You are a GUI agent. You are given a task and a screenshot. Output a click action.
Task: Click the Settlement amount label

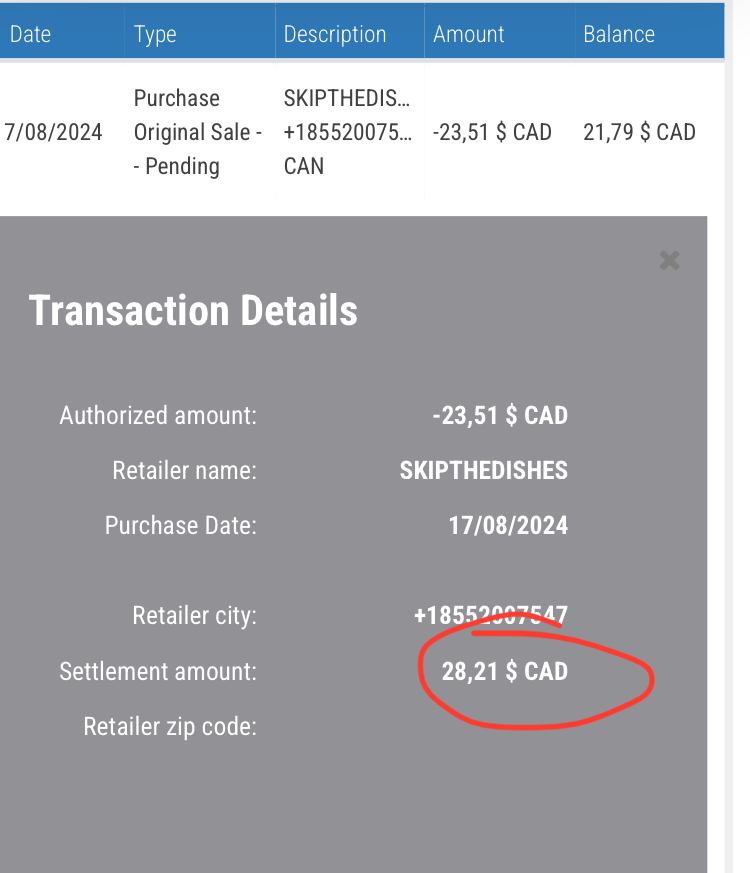click(158, 671)
